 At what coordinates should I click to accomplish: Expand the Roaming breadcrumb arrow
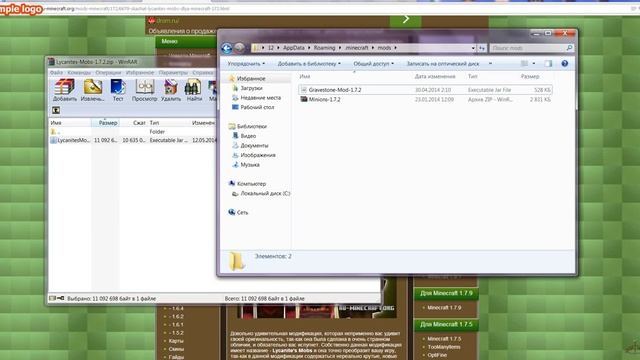point(340,48)
